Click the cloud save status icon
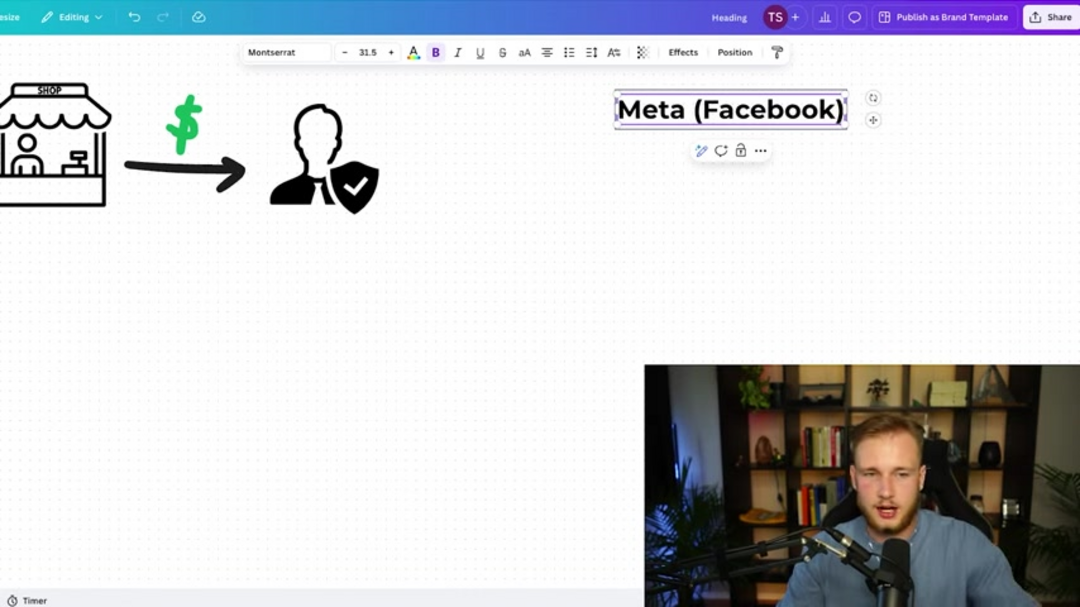This screenshot has width=1080, height=607. tap(198, 17)
